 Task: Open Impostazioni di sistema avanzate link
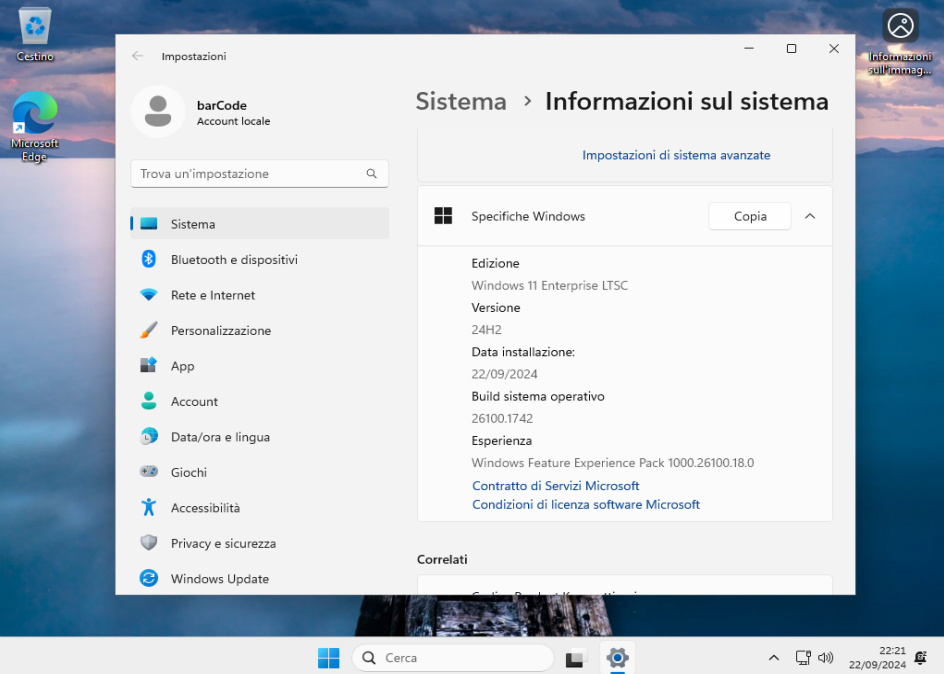tap(676, 155)
